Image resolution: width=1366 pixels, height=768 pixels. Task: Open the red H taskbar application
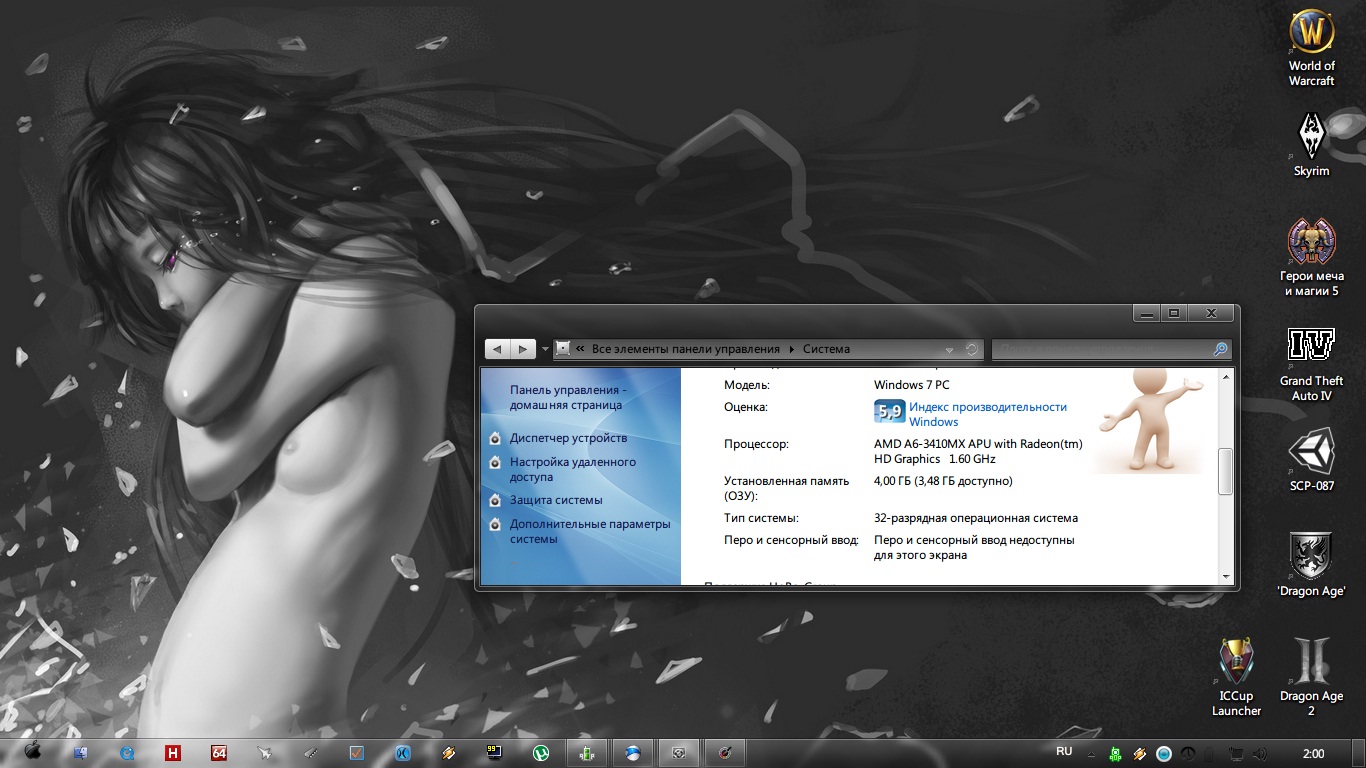click(173, 752)
